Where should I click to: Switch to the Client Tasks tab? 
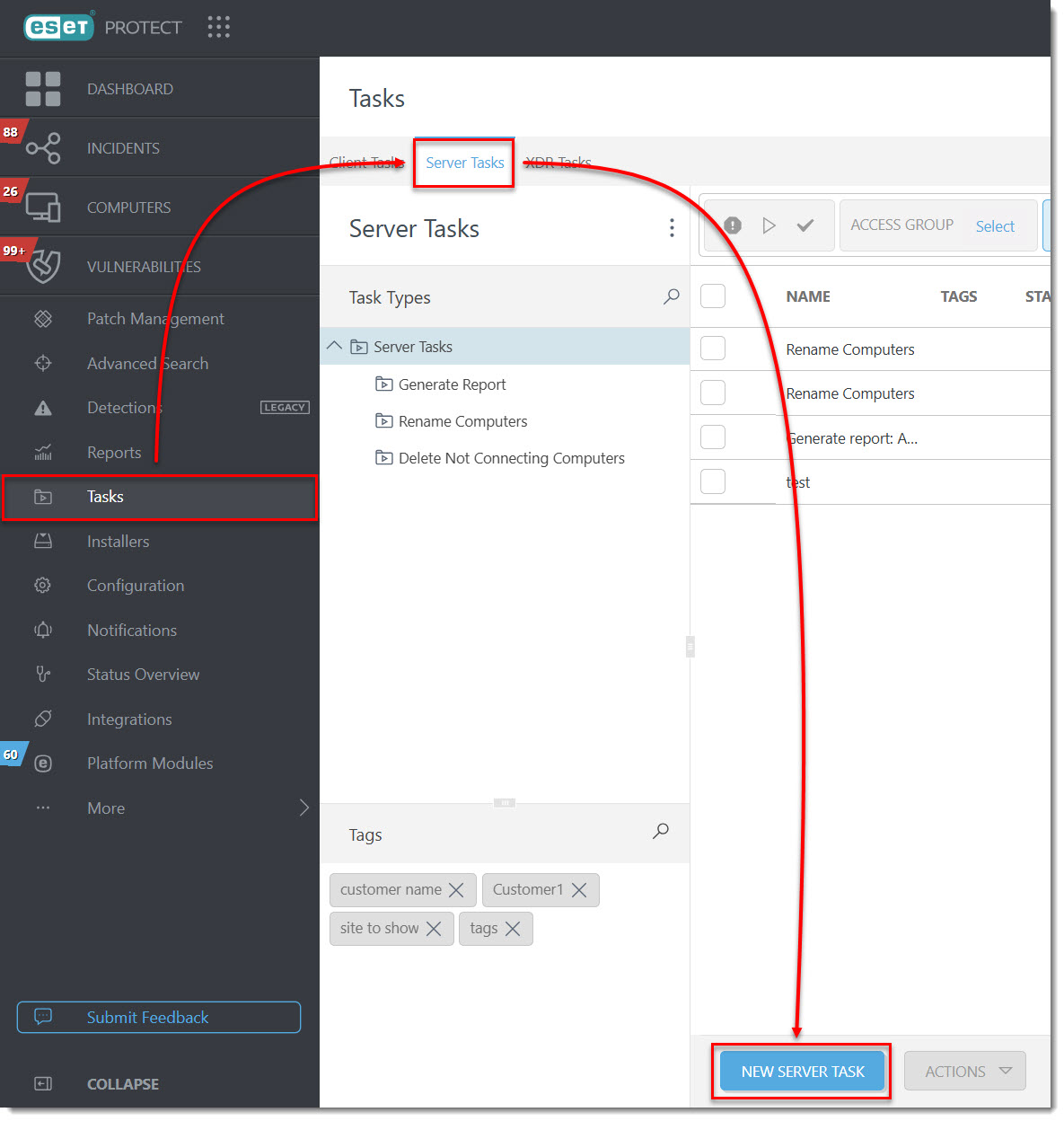point(365,163)
